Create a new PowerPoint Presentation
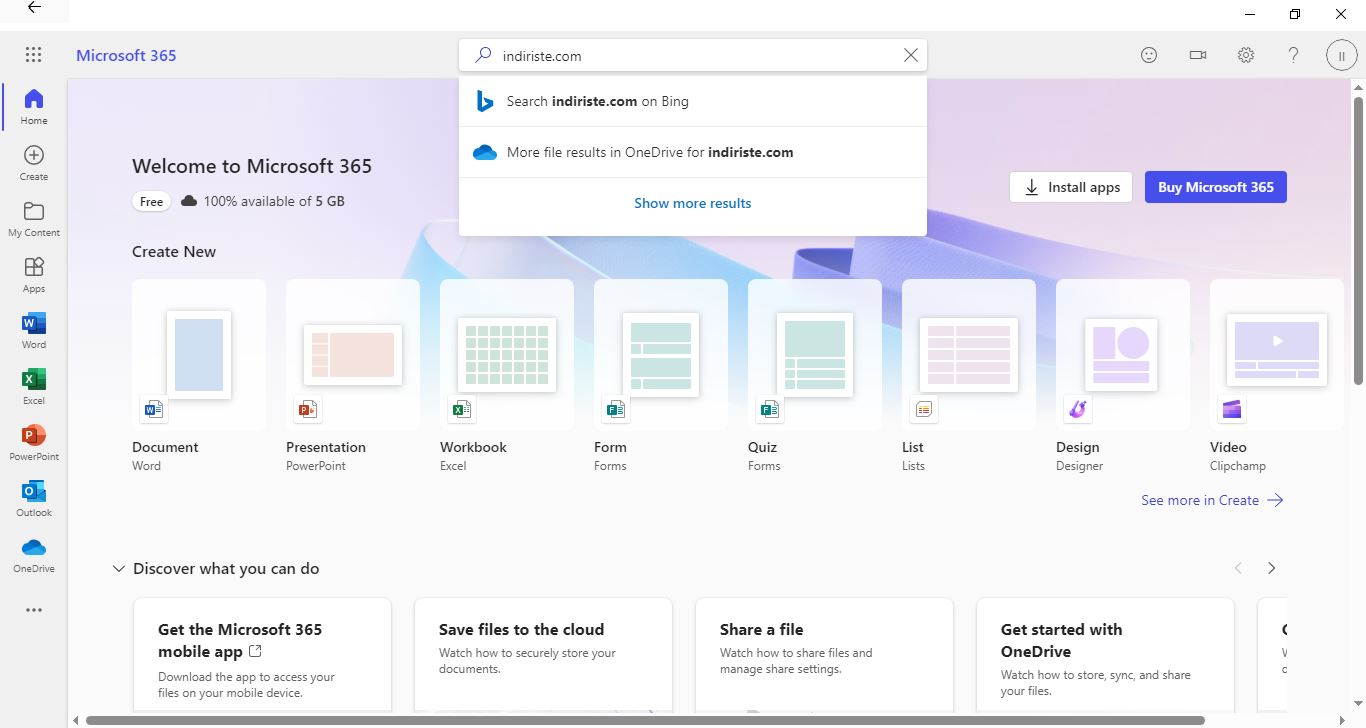This screenshot has width=1366, height=728. (353, 375)
